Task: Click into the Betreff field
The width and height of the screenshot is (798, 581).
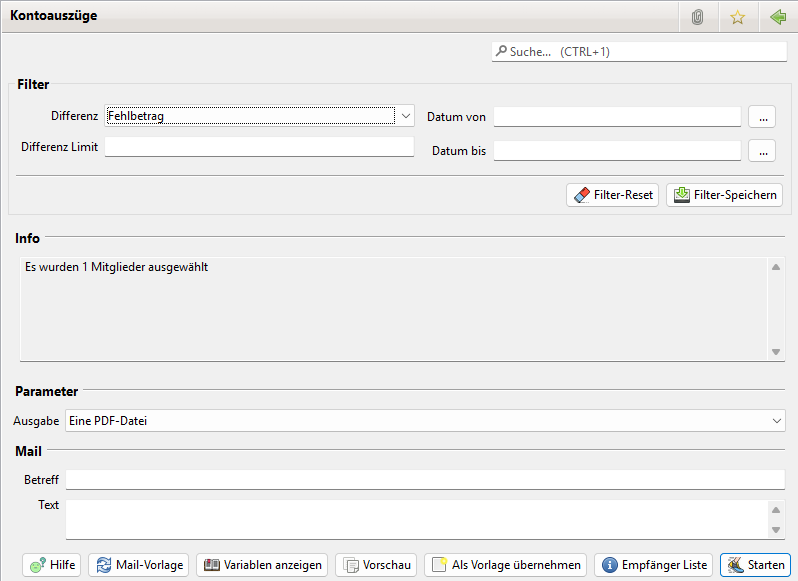Action: 425,480
